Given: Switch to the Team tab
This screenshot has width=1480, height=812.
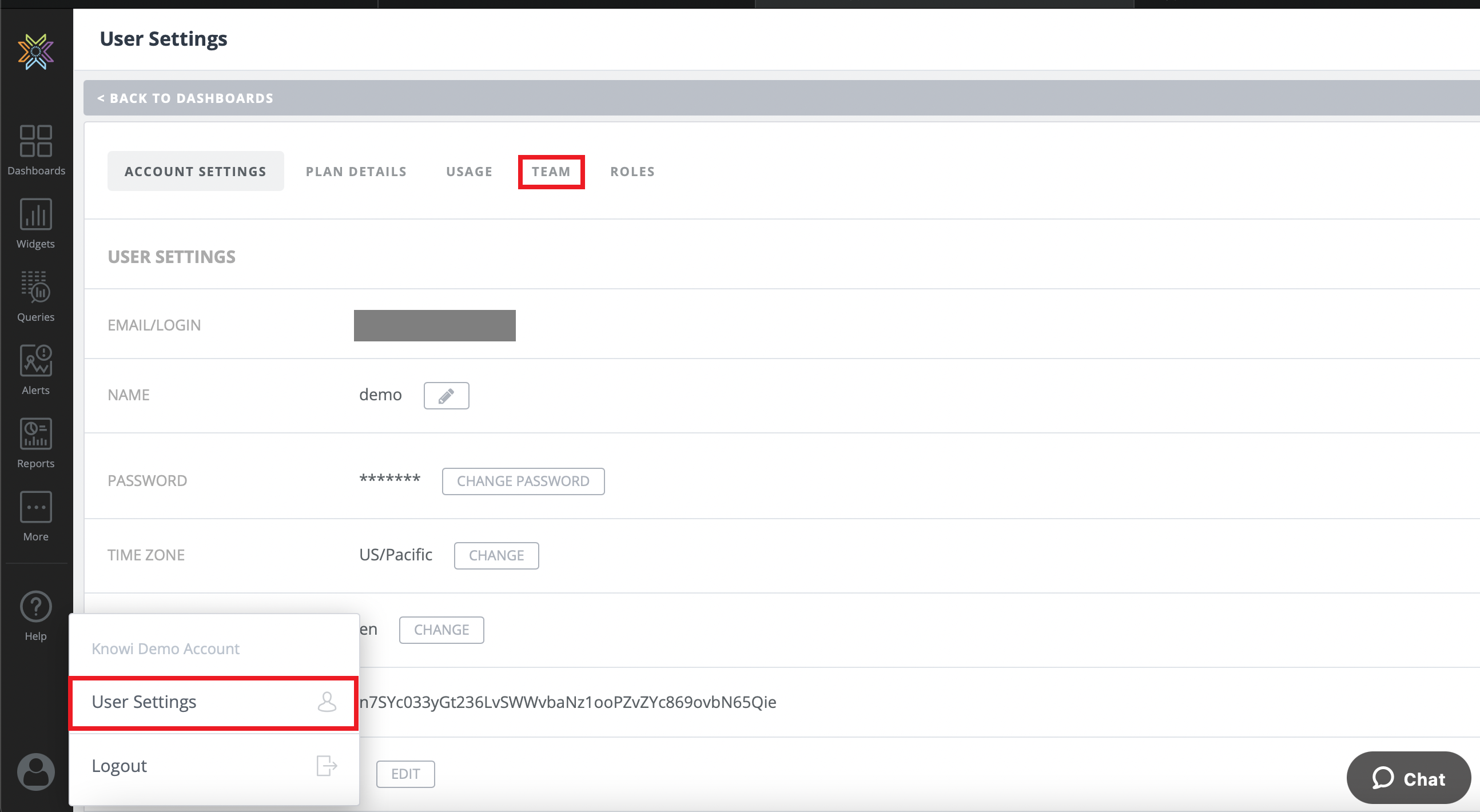Looking at the screenshot, I should tap(550, 172).
